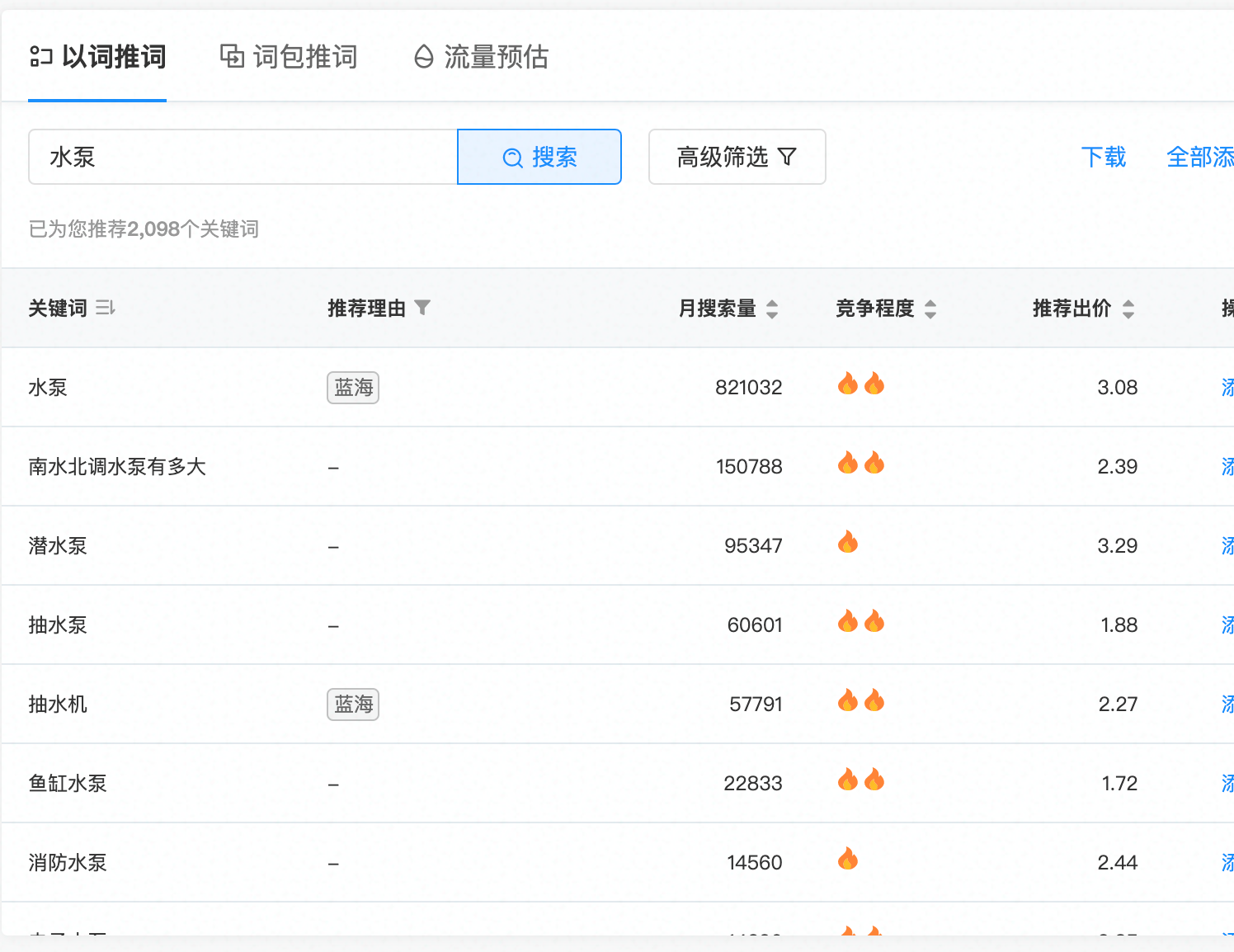Click the single flame icon for 潜水泵
Image resolution: width=1234 pixels, height=952 pixels.
[848, 543]
